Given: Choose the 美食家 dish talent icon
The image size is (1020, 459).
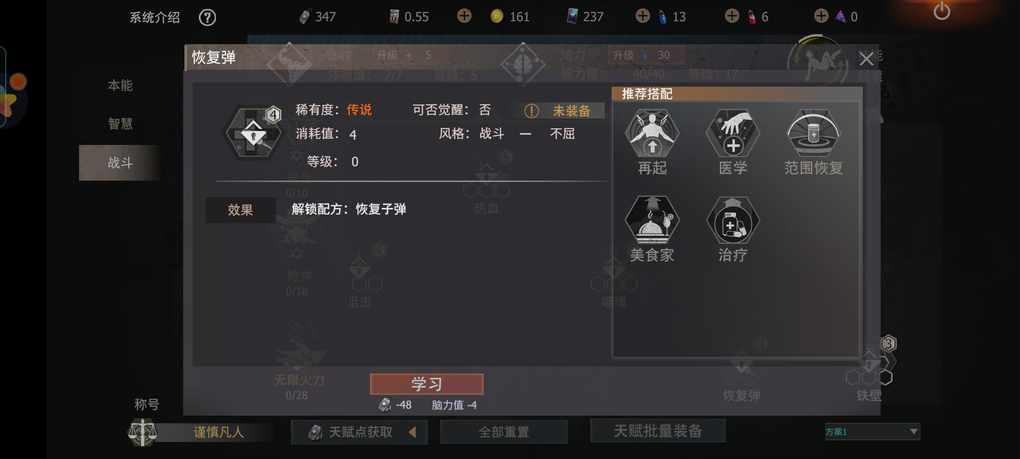Looking at the screenshot, I should tap(652, 220).
